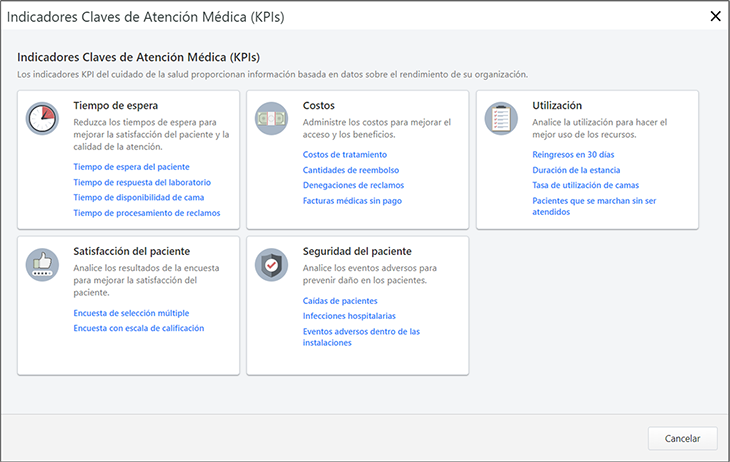The height and width of the screenshot is (462, 730).
Task: Click the Utilización clipboard icon
Action: [500, 118]
